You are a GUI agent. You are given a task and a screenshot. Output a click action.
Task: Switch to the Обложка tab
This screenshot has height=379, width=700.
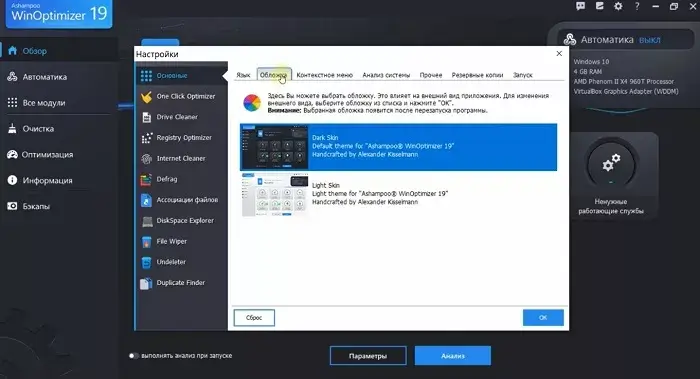(x=274, y=75)
